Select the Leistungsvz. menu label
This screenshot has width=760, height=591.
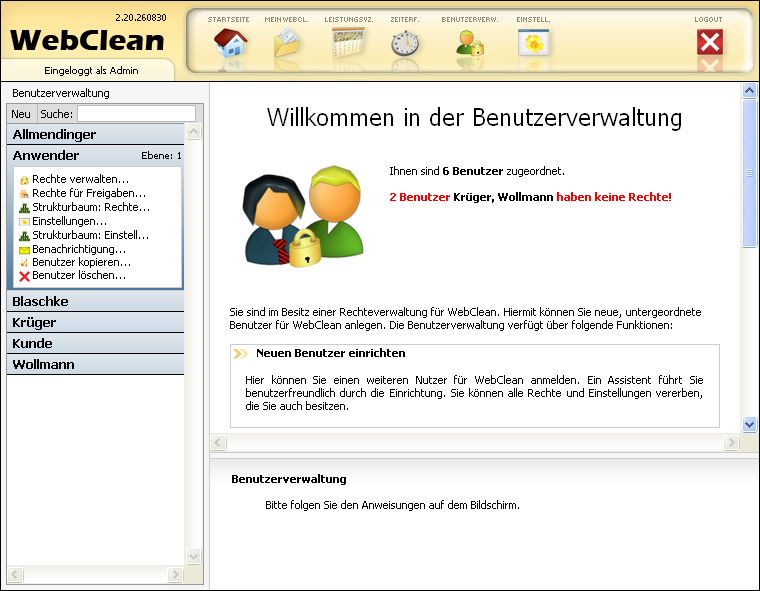coord(349,19)
